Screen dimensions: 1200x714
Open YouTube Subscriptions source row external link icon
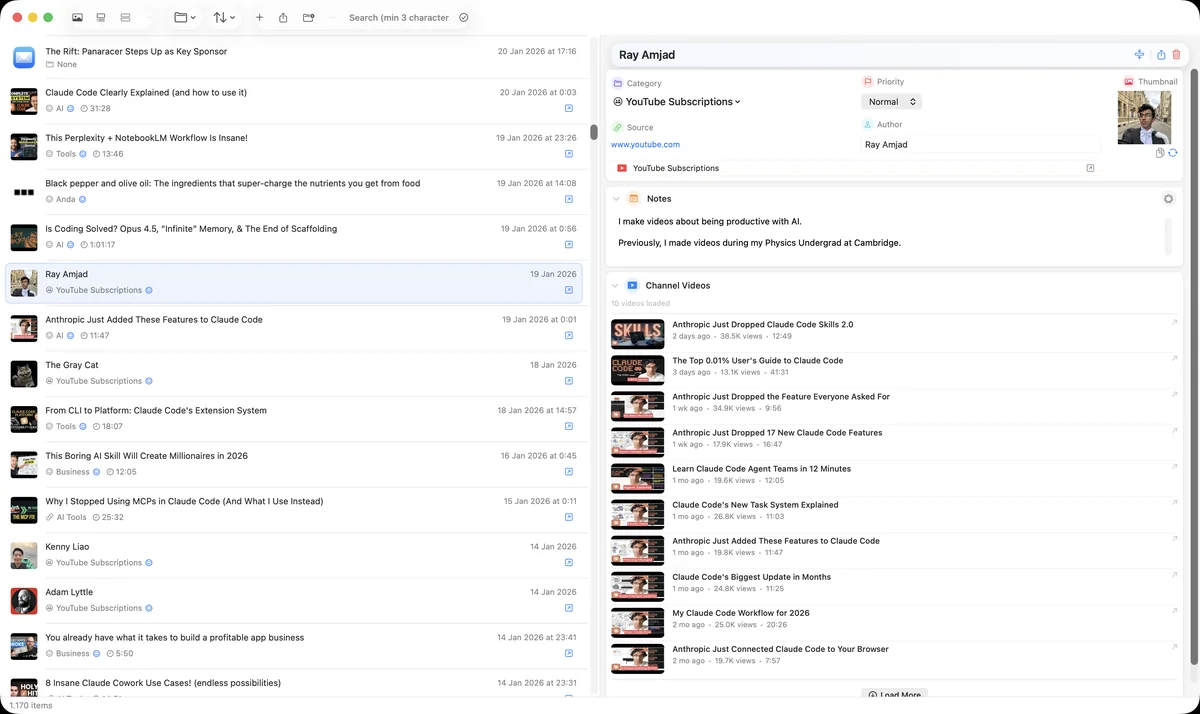click(x=1090, y=168)
